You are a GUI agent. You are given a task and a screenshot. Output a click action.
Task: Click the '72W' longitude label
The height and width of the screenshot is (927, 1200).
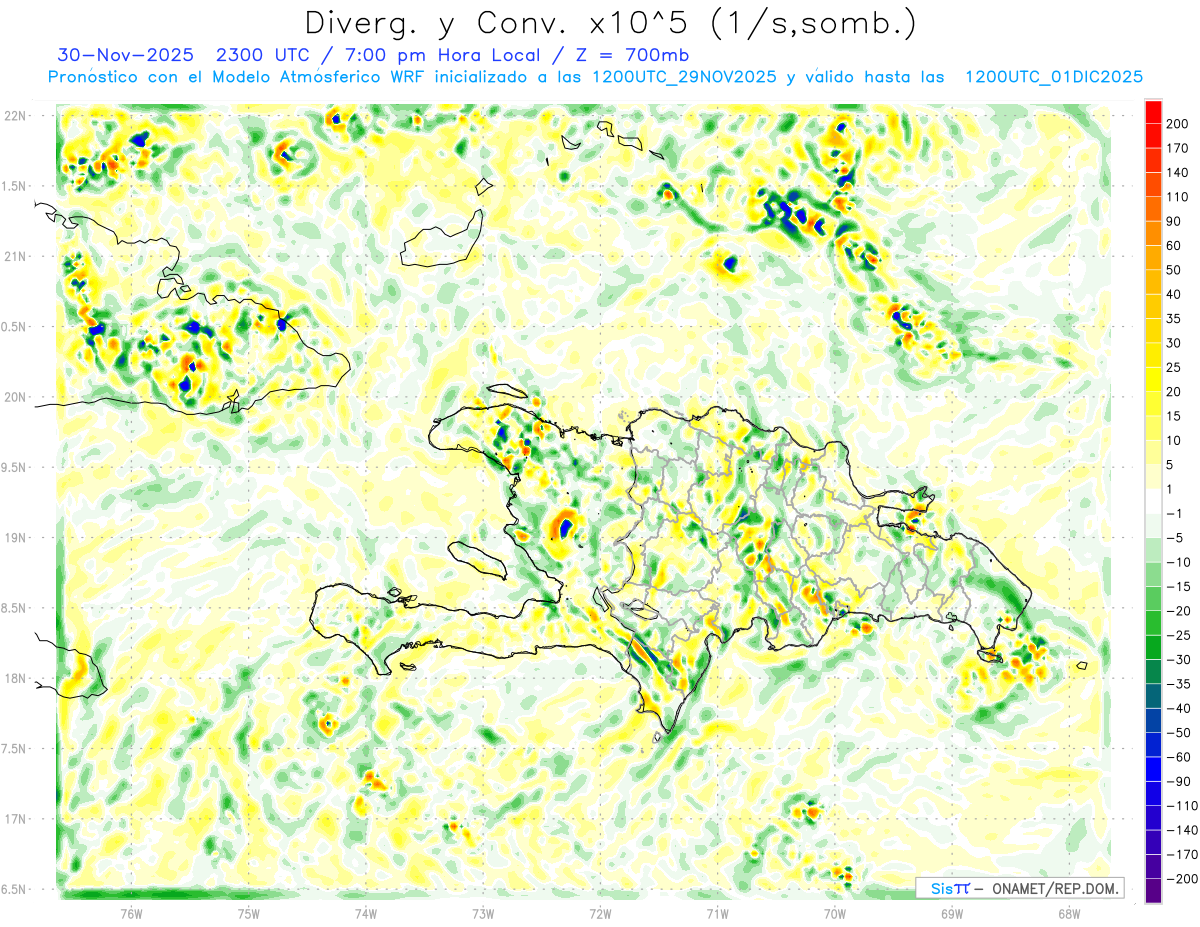click(x=600, y=912)
